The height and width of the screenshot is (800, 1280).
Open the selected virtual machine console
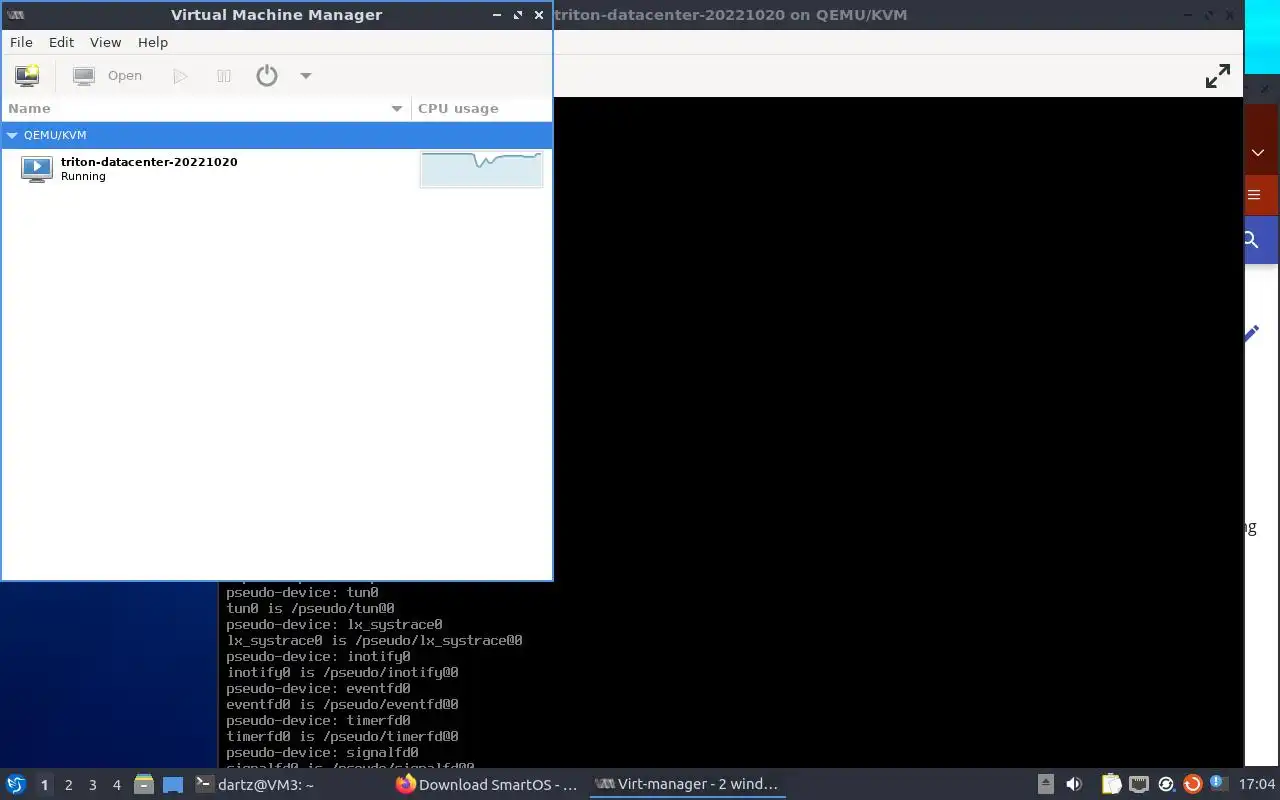(x=108, y=75)
